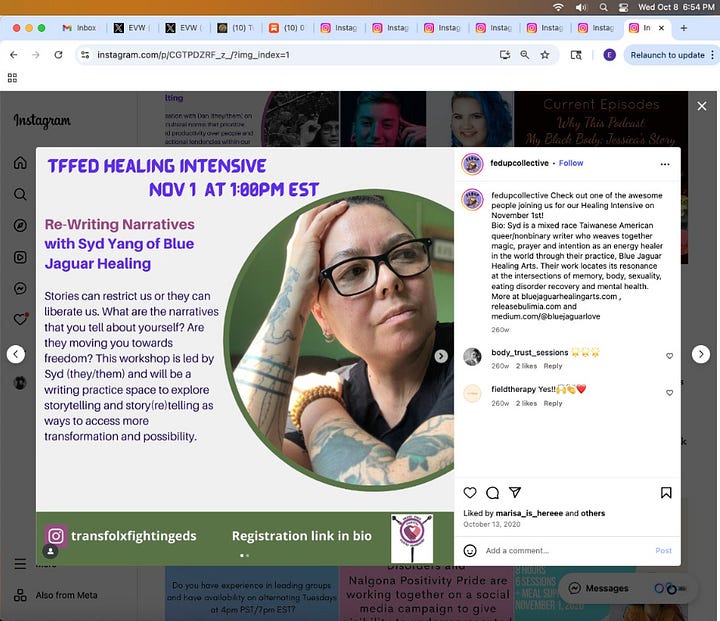Image resolution: width=720 pixels, height=621 pixels.
Task: Reply to fieldtherapy comment
Action: [553, 403]
